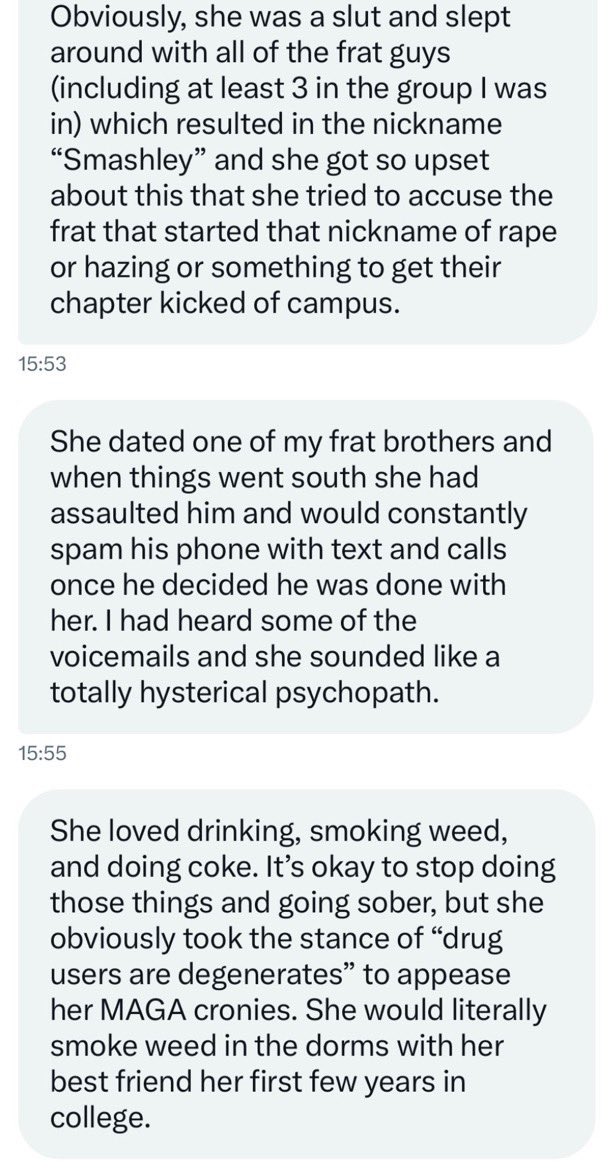This screenshot has height=1170, width=612.
Task: Click the 15:53 timestamp
Action: click(x=42, y=366)
